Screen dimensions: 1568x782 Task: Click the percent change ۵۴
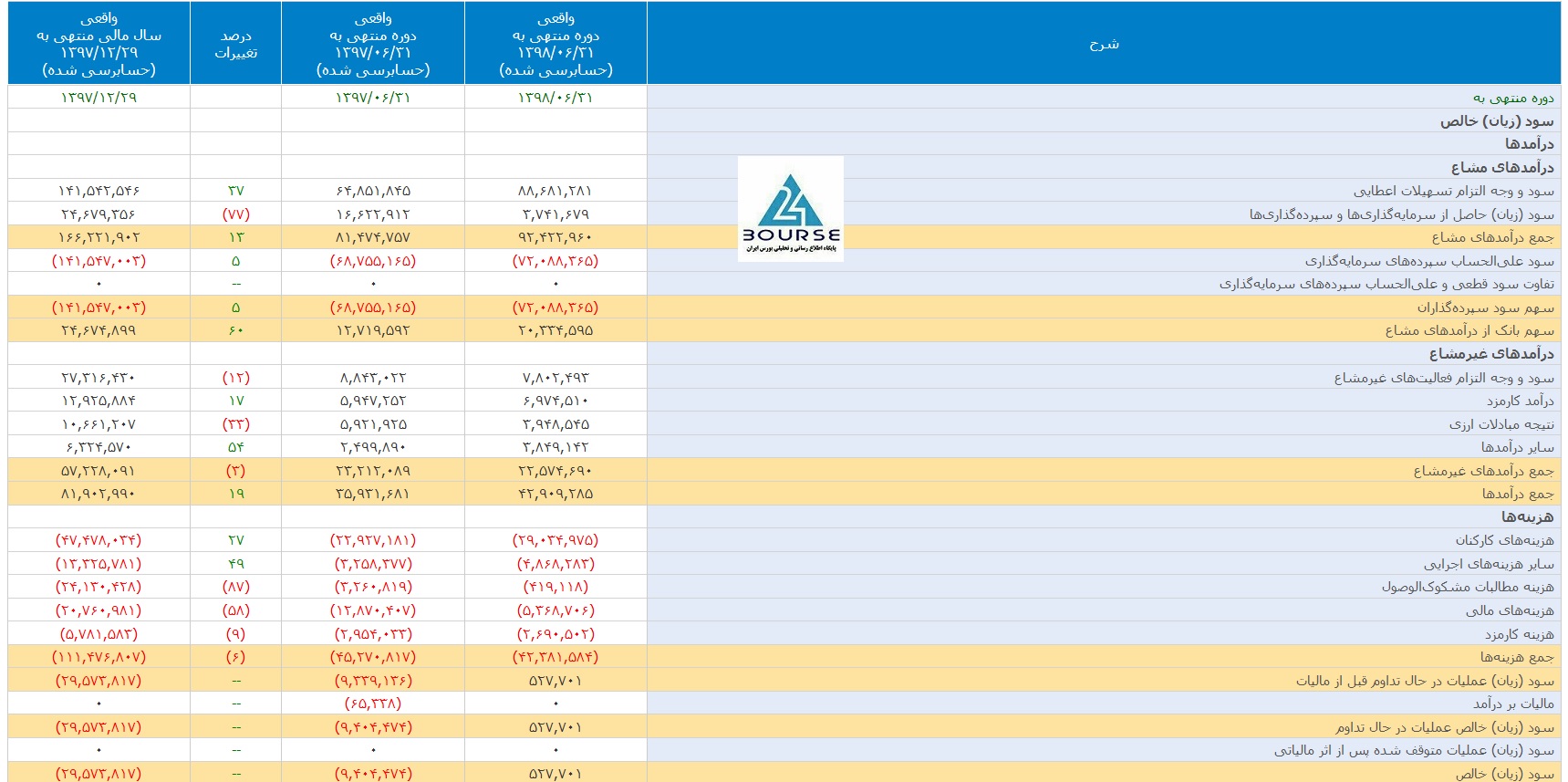point(235,447)
